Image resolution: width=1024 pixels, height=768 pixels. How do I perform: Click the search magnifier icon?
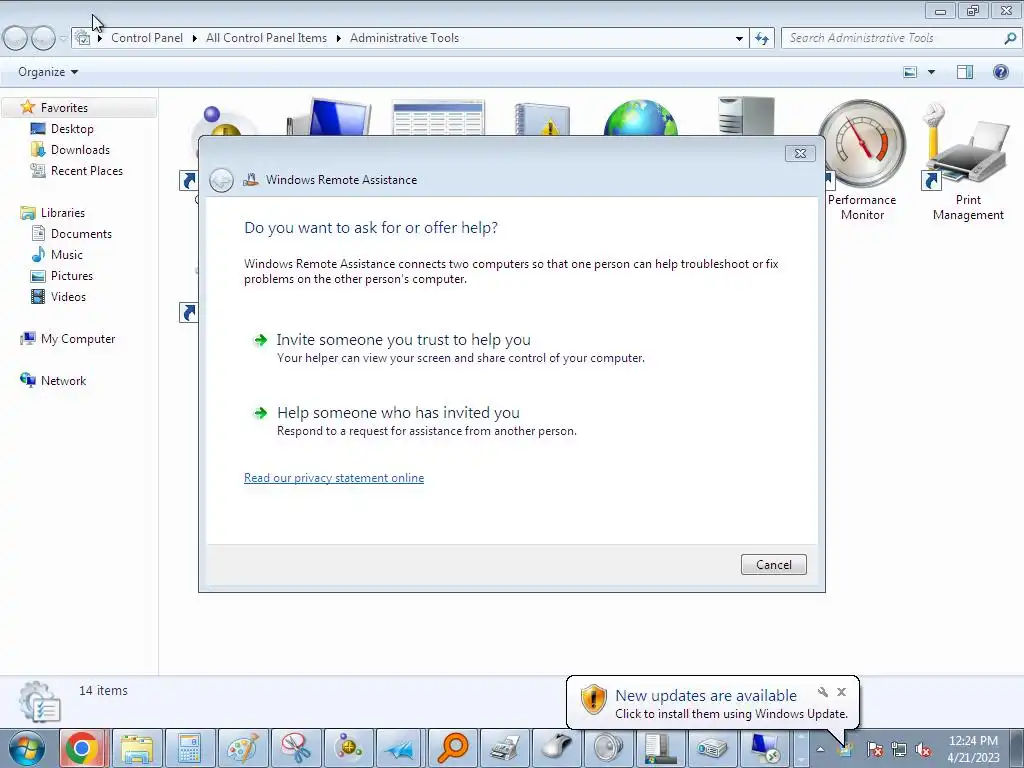[x=1010, y=38]
